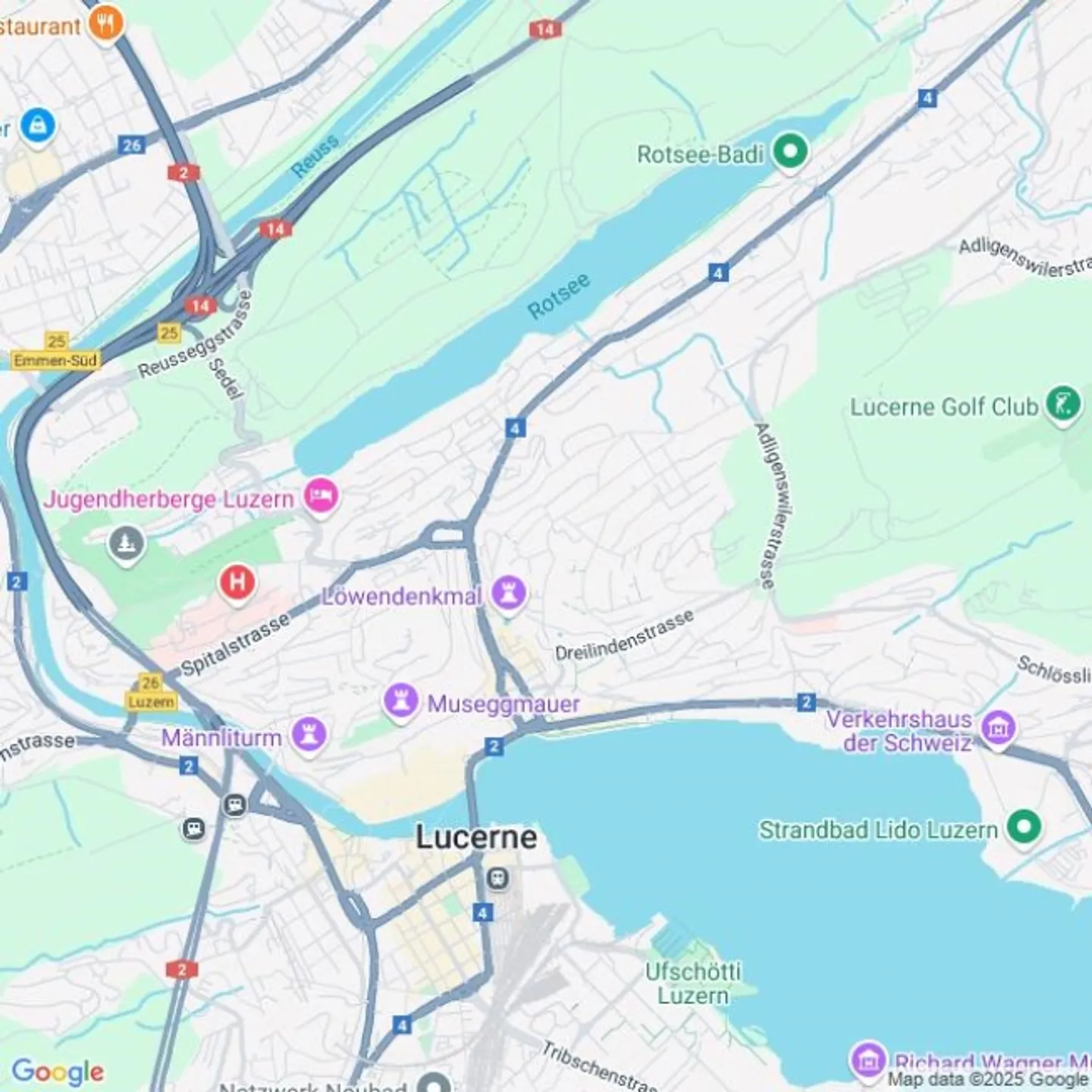Viewport: 1092px width, 1092px height.
Task: Click the Verkehrshaus der Schweiz museum icon
Action: click(998, 728)
